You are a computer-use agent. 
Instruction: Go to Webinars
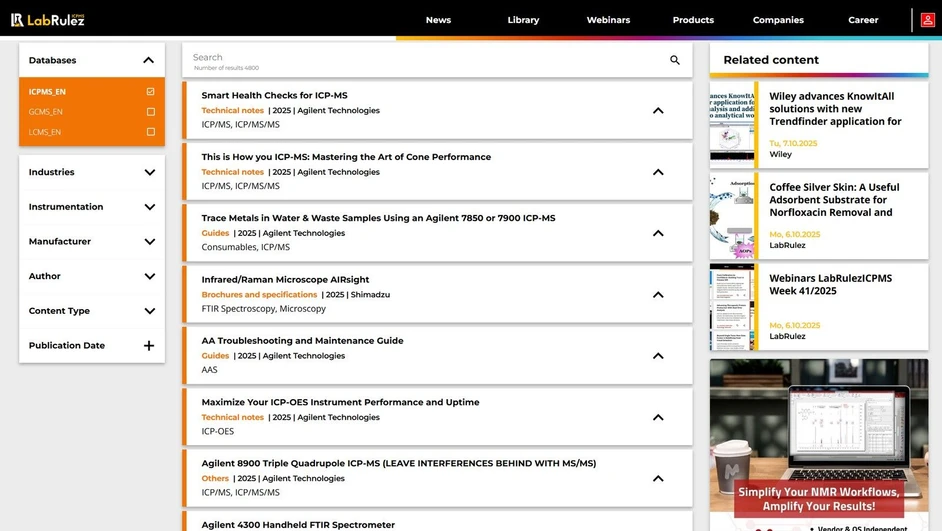pyautogui.click(x=608, y=20)
